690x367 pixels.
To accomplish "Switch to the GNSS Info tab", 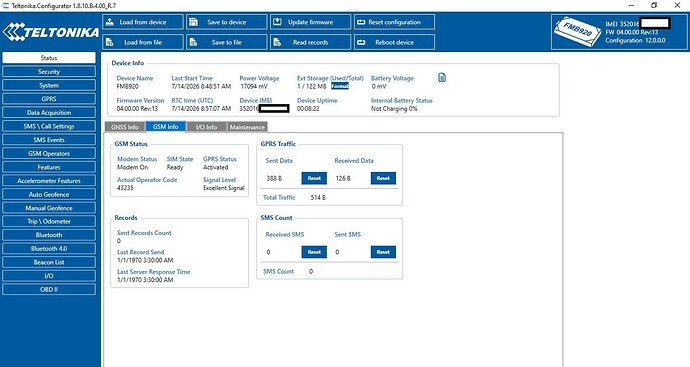I will (125, 127).
